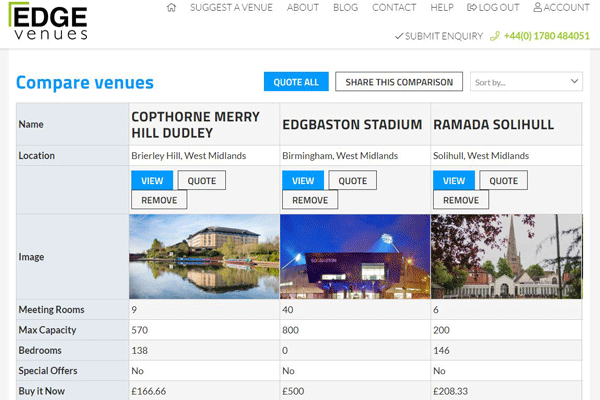View Ramada Solihull venue
Viewport: 600px width, 400px height.
click(454, 180)
